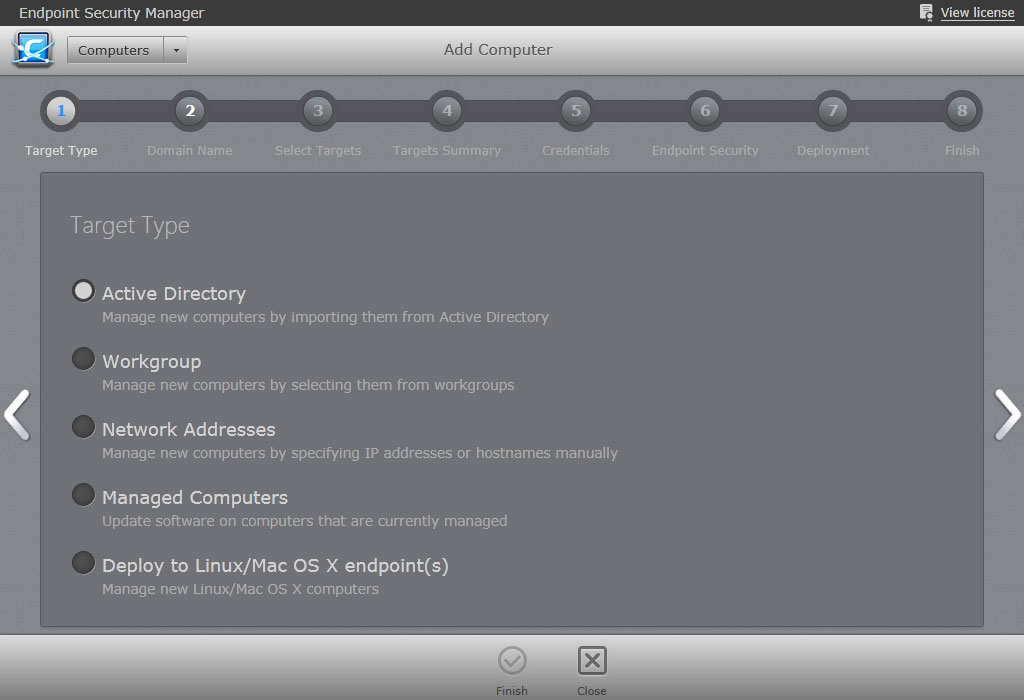Open the View license link
1024x700 pixels.
click(x=977, y=12)
